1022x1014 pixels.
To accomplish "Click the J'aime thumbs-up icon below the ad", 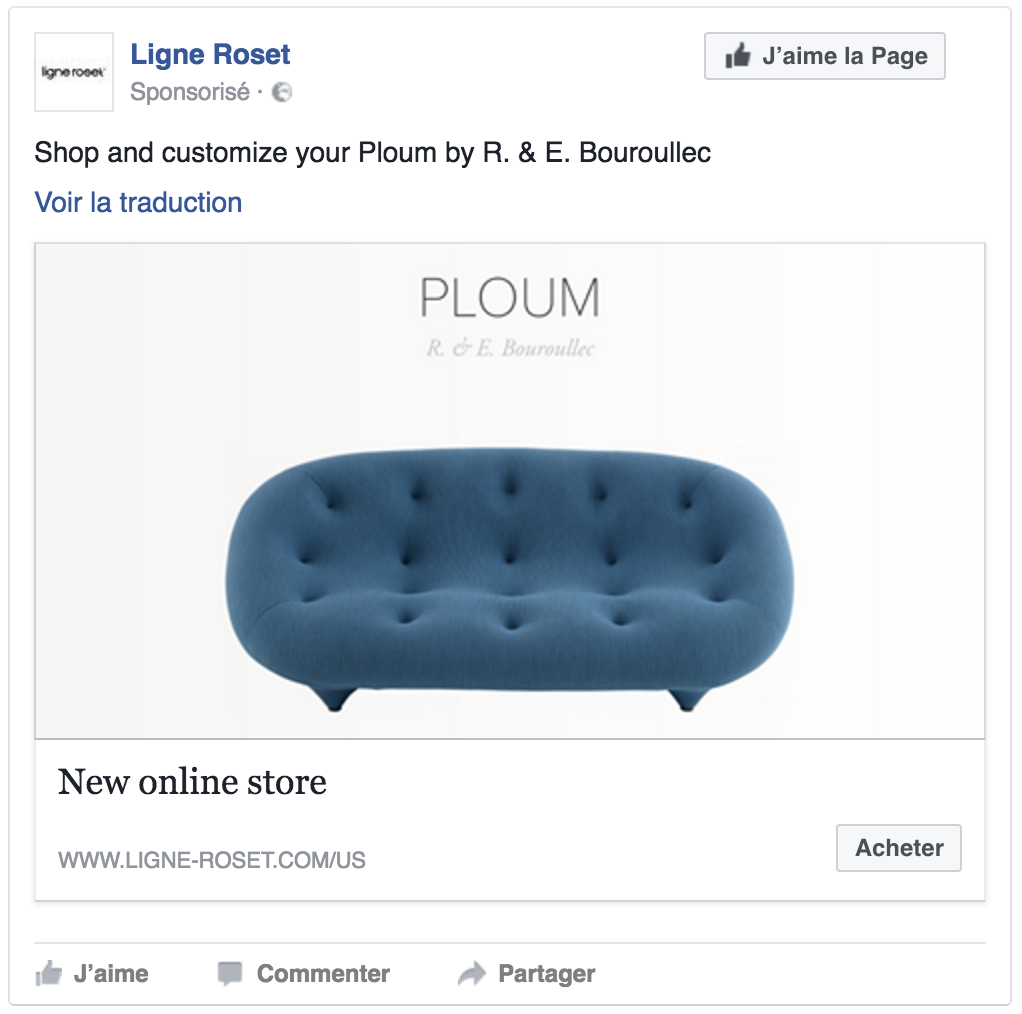I will (x=48, y=973).
